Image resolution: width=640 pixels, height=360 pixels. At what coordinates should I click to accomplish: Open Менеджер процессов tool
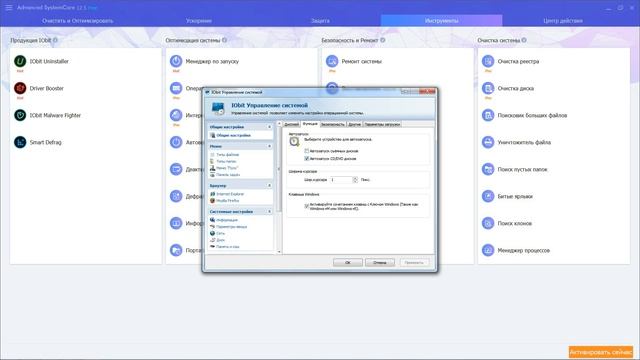pos(516,250)
